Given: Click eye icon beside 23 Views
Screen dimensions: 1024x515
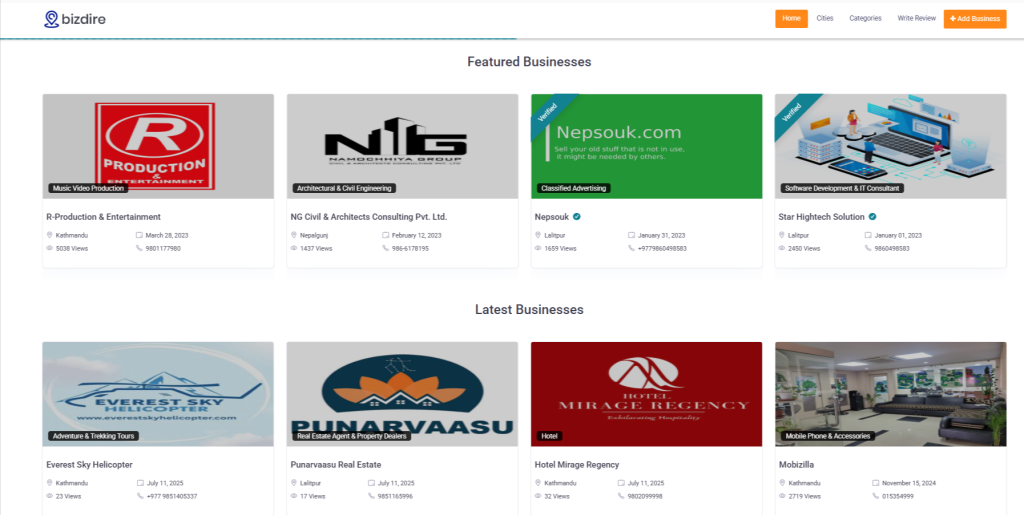Looking at the screenshot, I should pos(50,497).
